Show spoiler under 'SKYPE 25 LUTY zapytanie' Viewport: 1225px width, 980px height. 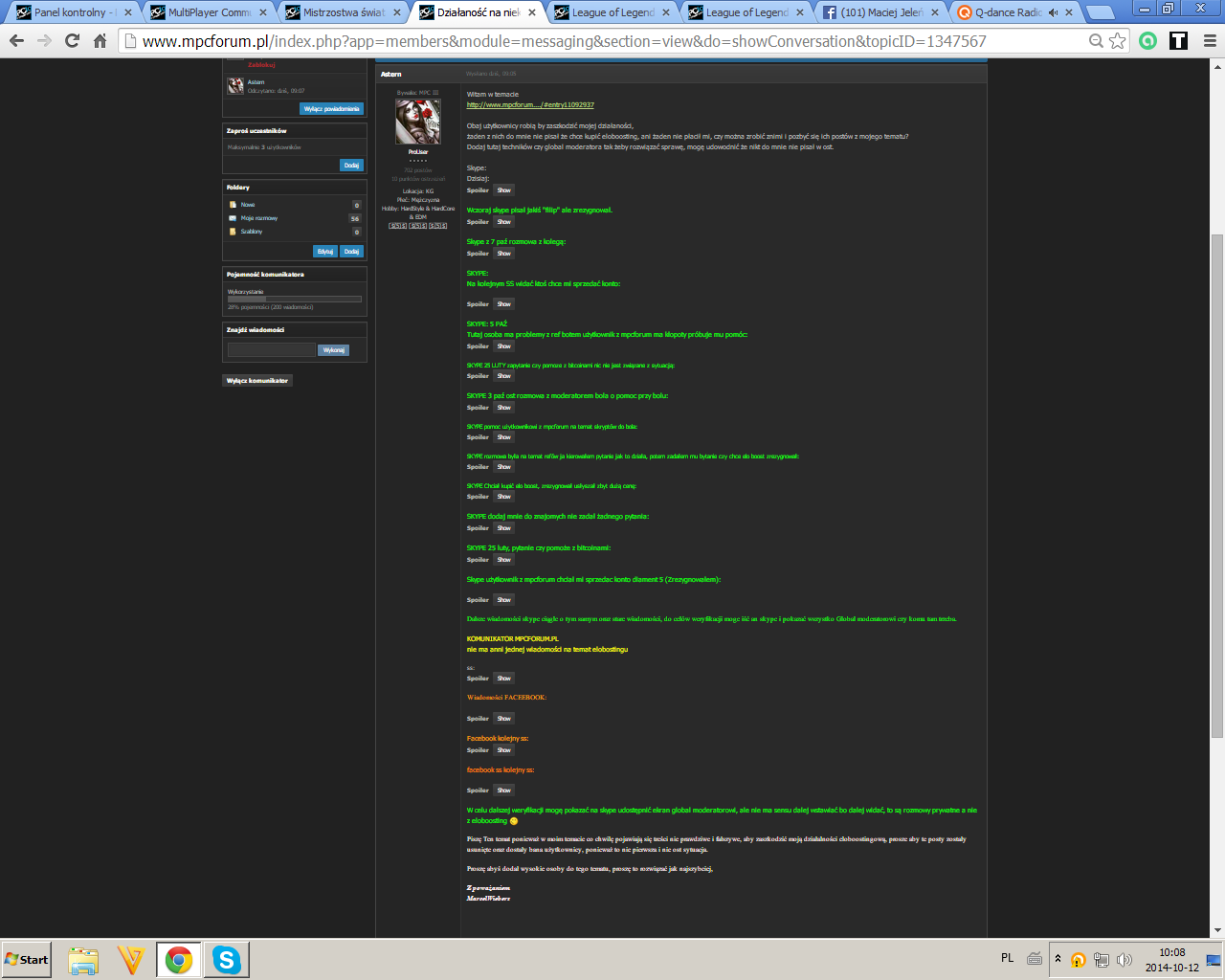tap(504, 376)
